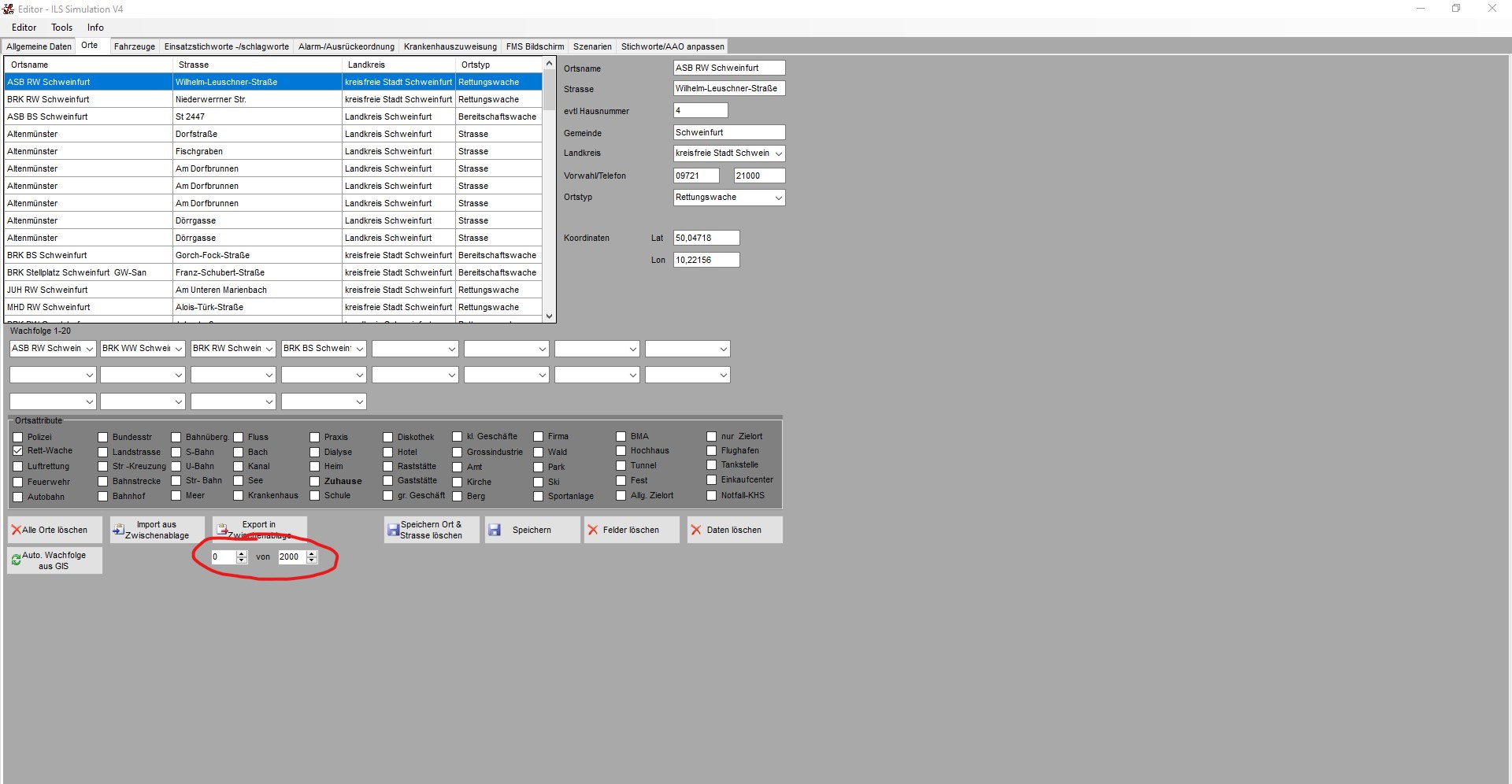The height and width of the screenshot is (784, 1512).
Task: Tick the Krankenhaus checkbox
Action: tap(239, 496)
